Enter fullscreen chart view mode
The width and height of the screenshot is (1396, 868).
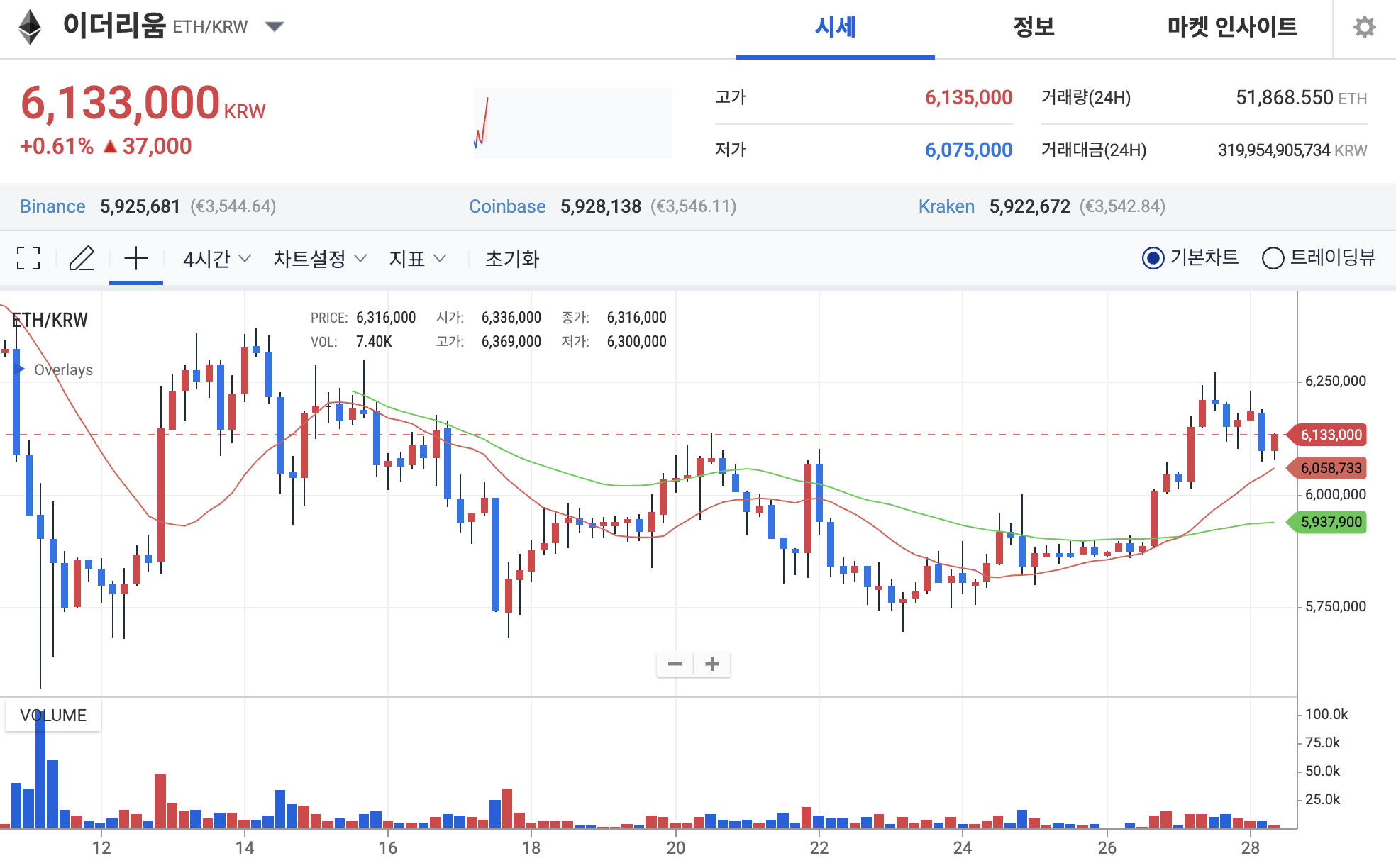pos(28,259)
